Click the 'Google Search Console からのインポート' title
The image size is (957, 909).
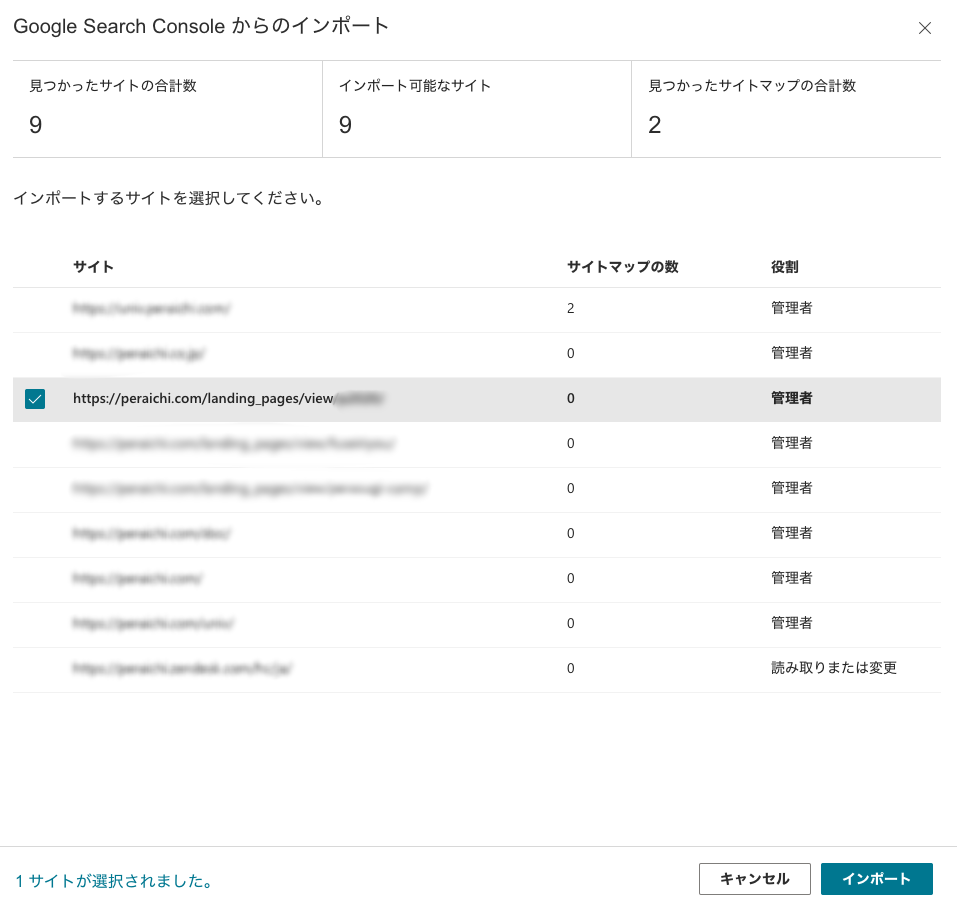pos(201,26)
